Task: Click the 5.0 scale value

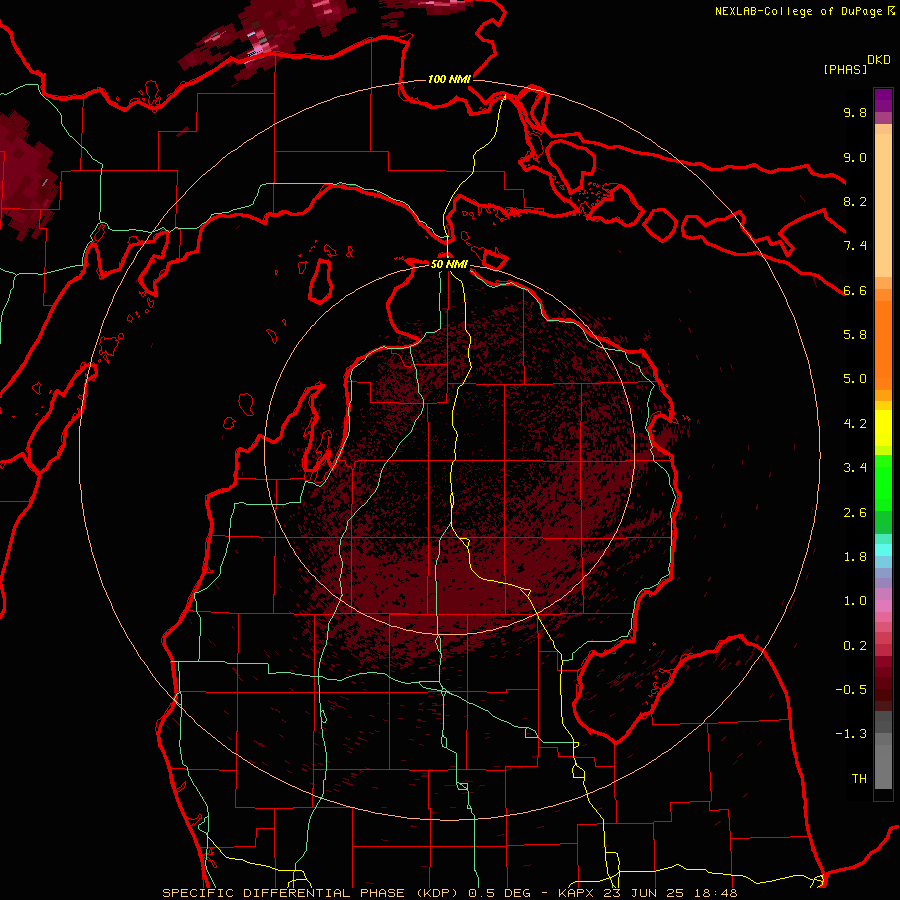Action: pos(855,379)
